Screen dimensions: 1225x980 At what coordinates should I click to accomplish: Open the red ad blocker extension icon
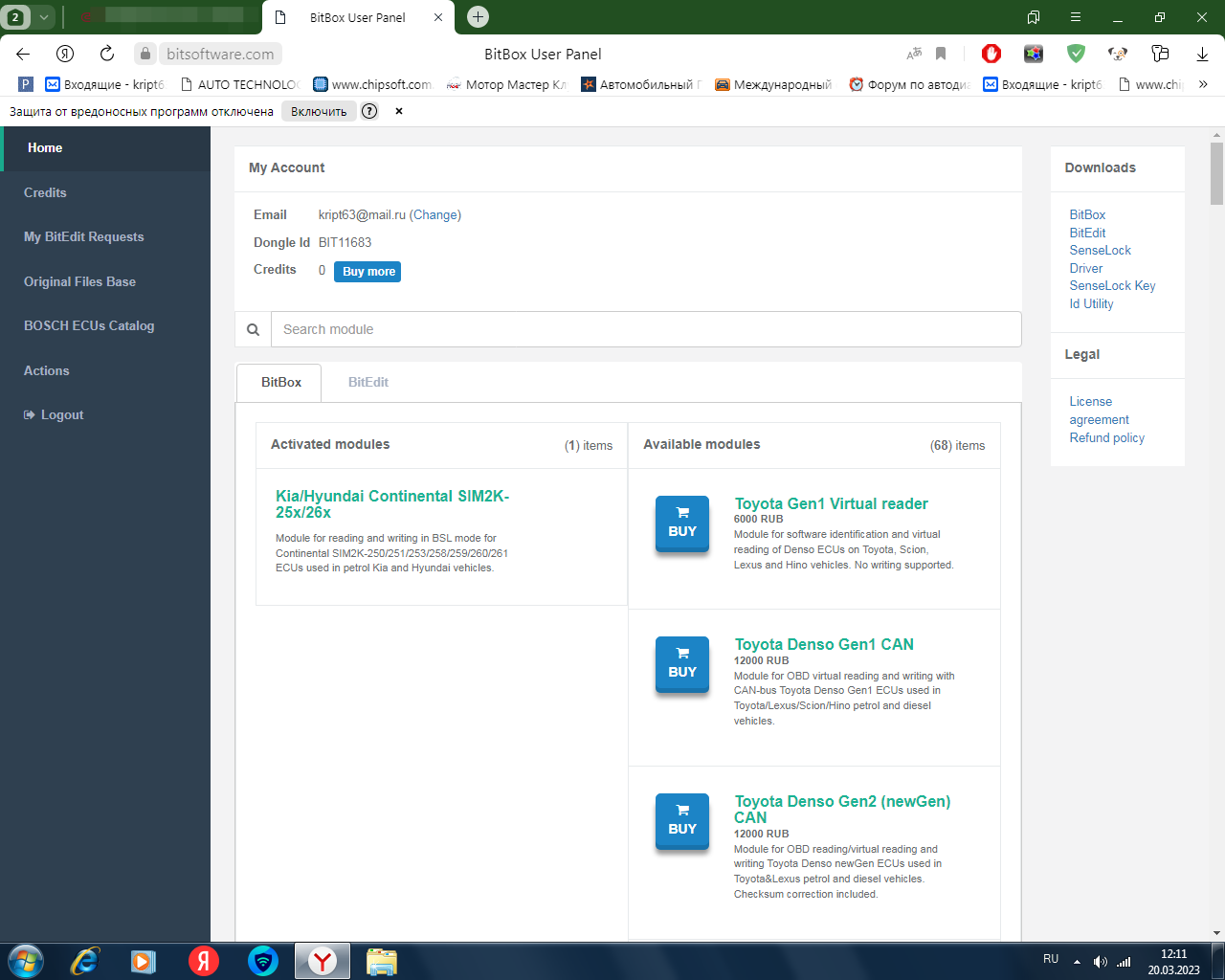991,54
